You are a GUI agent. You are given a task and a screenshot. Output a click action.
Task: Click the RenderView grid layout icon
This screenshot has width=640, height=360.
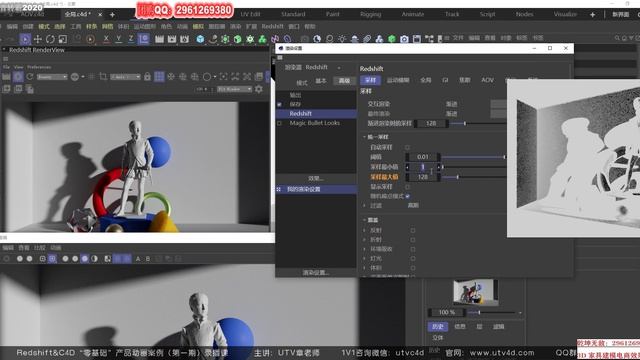click(159, 77)
